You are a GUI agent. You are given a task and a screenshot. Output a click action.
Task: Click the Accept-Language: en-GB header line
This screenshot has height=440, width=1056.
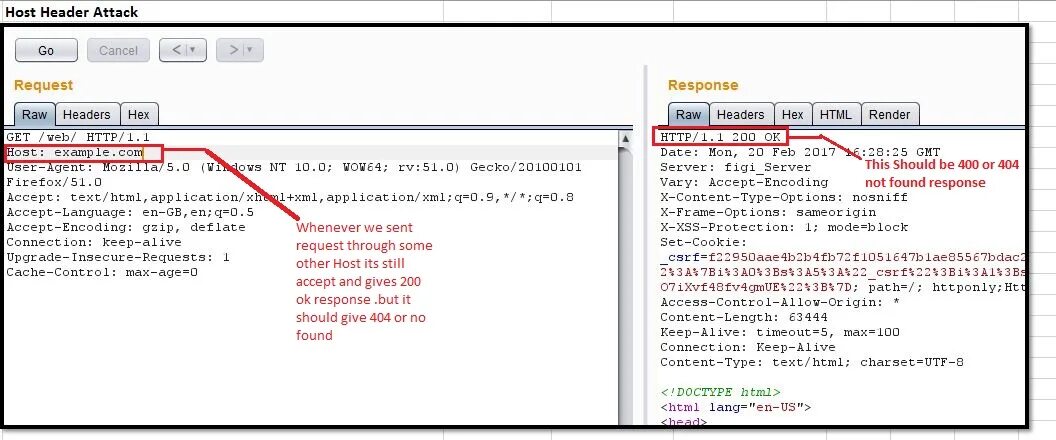(x=130, y=212)
